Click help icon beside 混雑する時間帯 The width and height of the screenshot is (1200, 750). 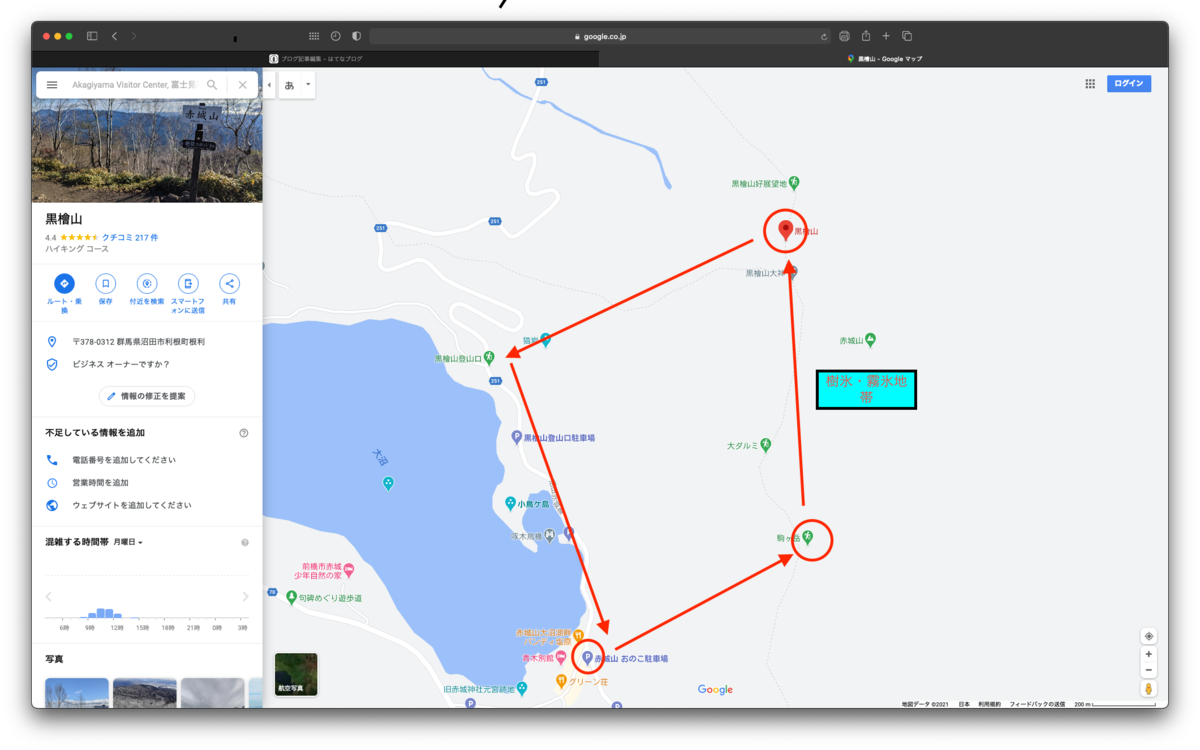tap(245, 542)
